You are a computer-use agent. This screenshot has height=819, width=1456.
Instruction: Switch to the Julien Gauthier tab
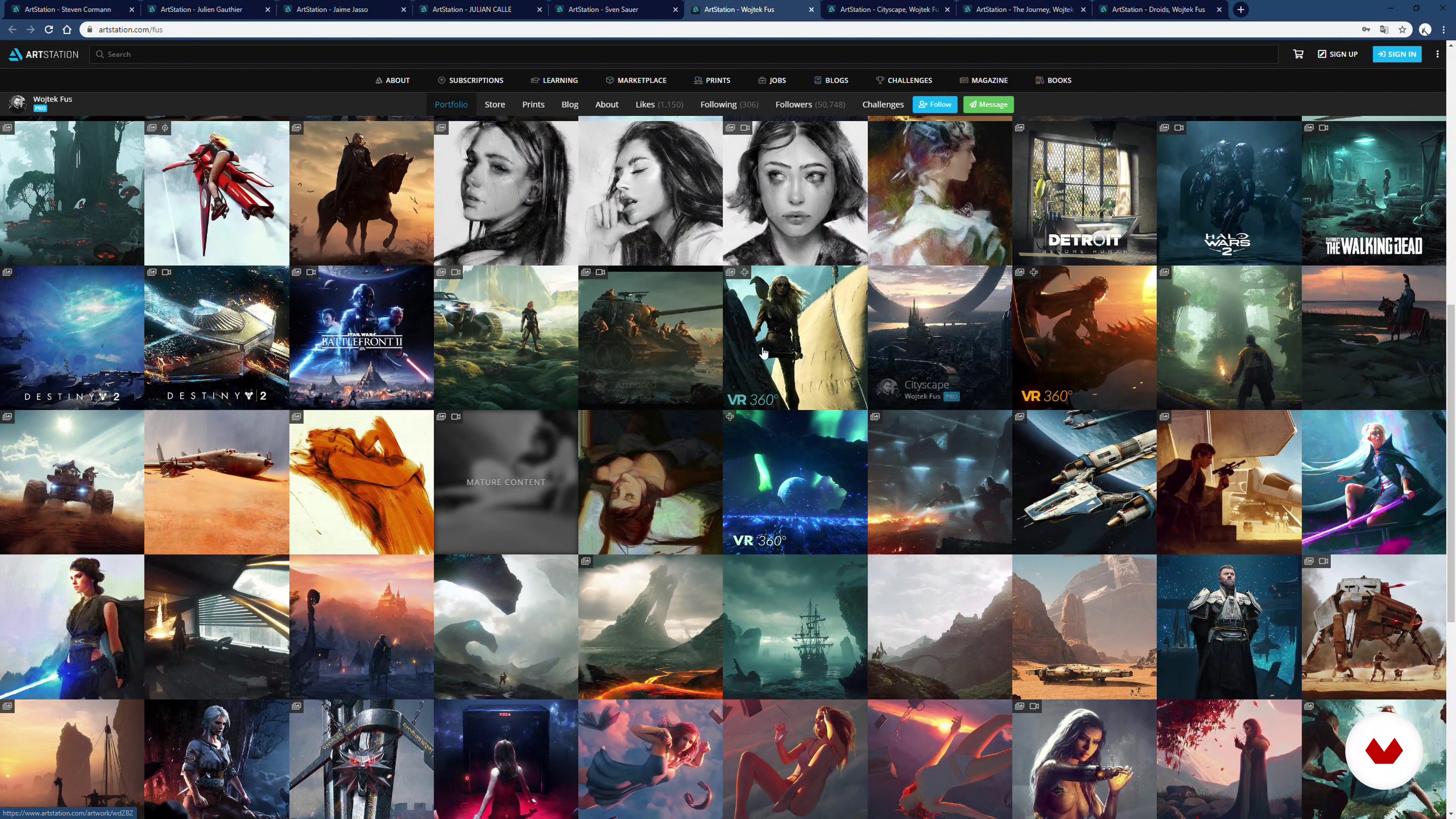209,9
